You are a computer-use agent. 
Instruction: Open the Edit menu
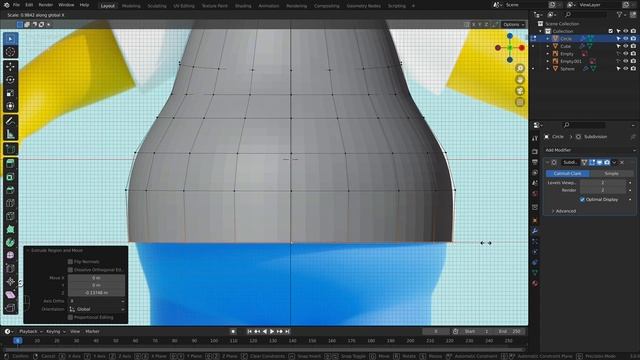[29, 5]
